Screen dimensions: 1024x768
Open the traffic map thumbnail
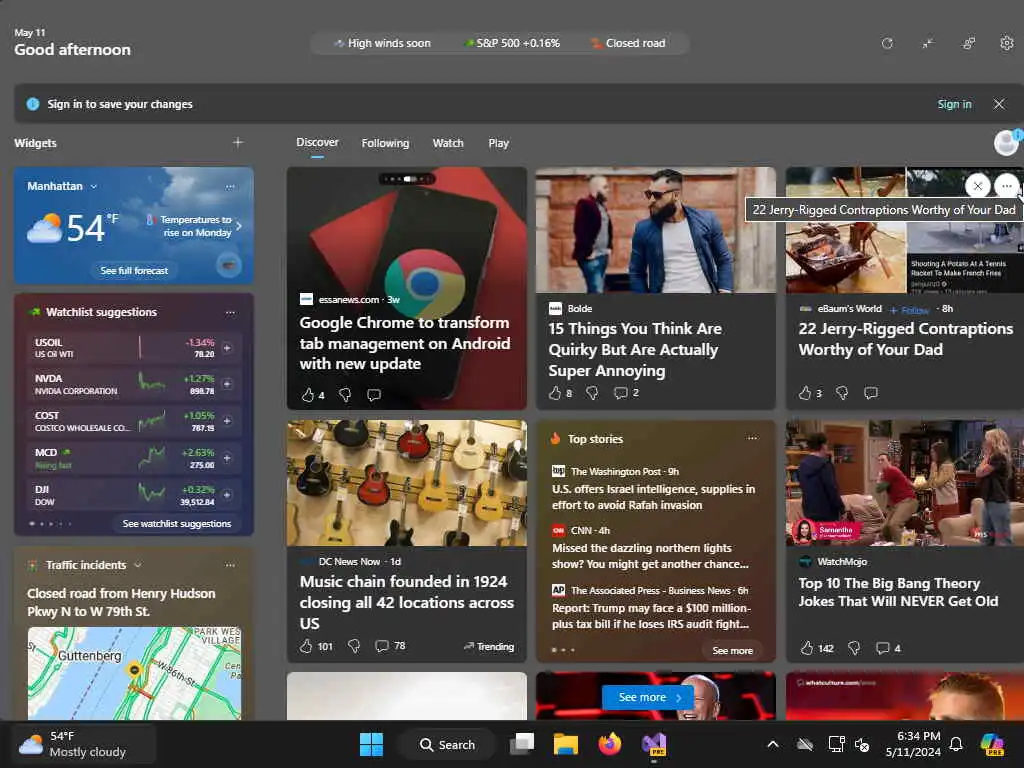[x=134, y=673]
